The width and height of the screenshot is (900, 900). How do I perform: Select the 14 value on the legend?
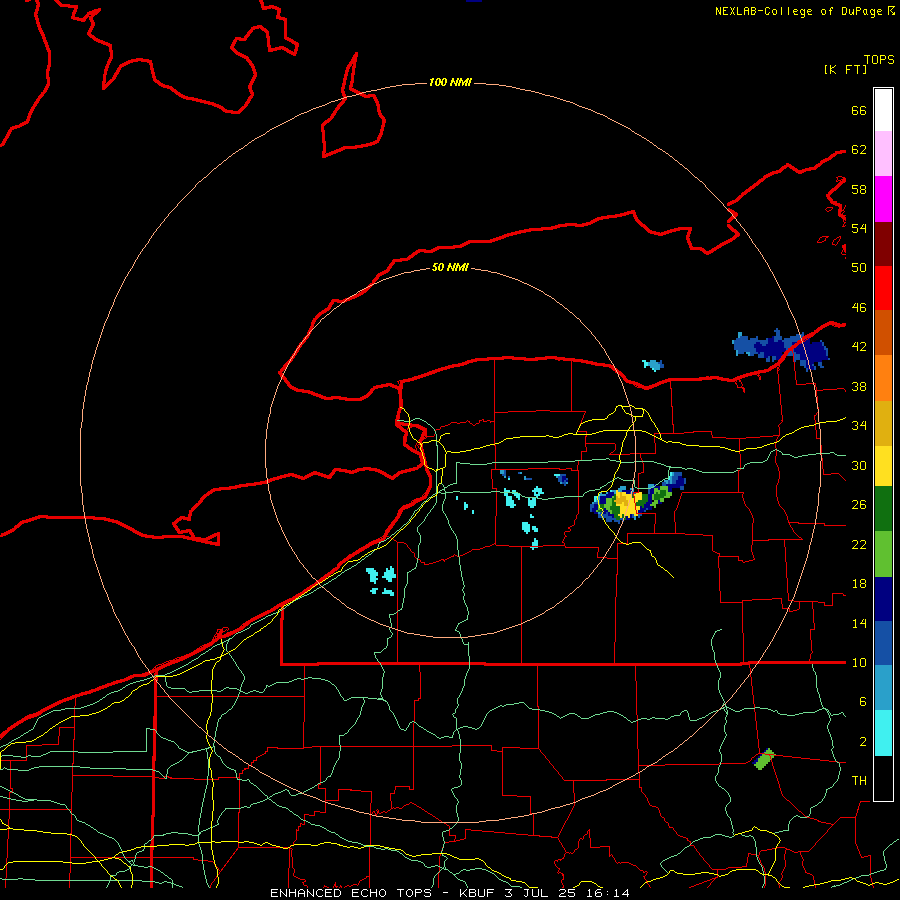coord(859,623)
